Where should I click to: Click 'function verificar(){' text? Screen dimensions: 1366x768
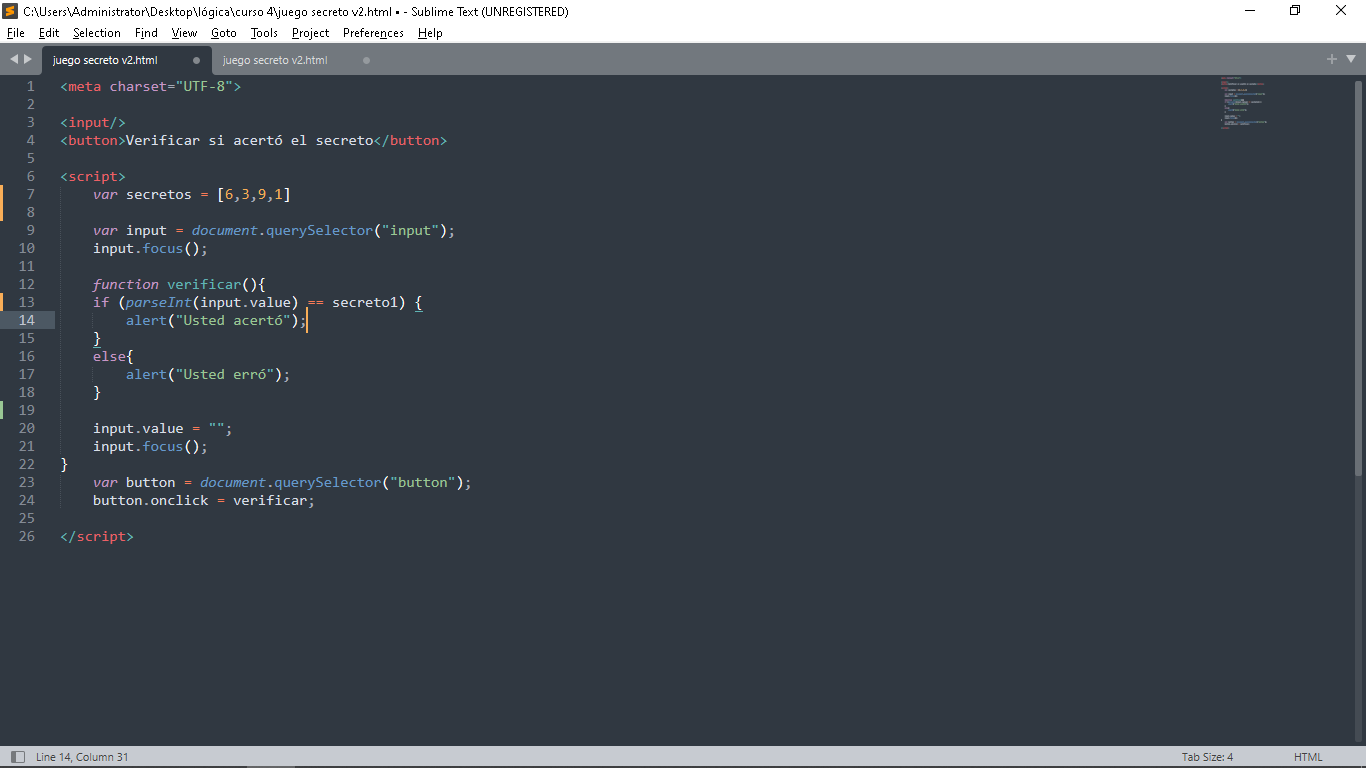[179, 284]
